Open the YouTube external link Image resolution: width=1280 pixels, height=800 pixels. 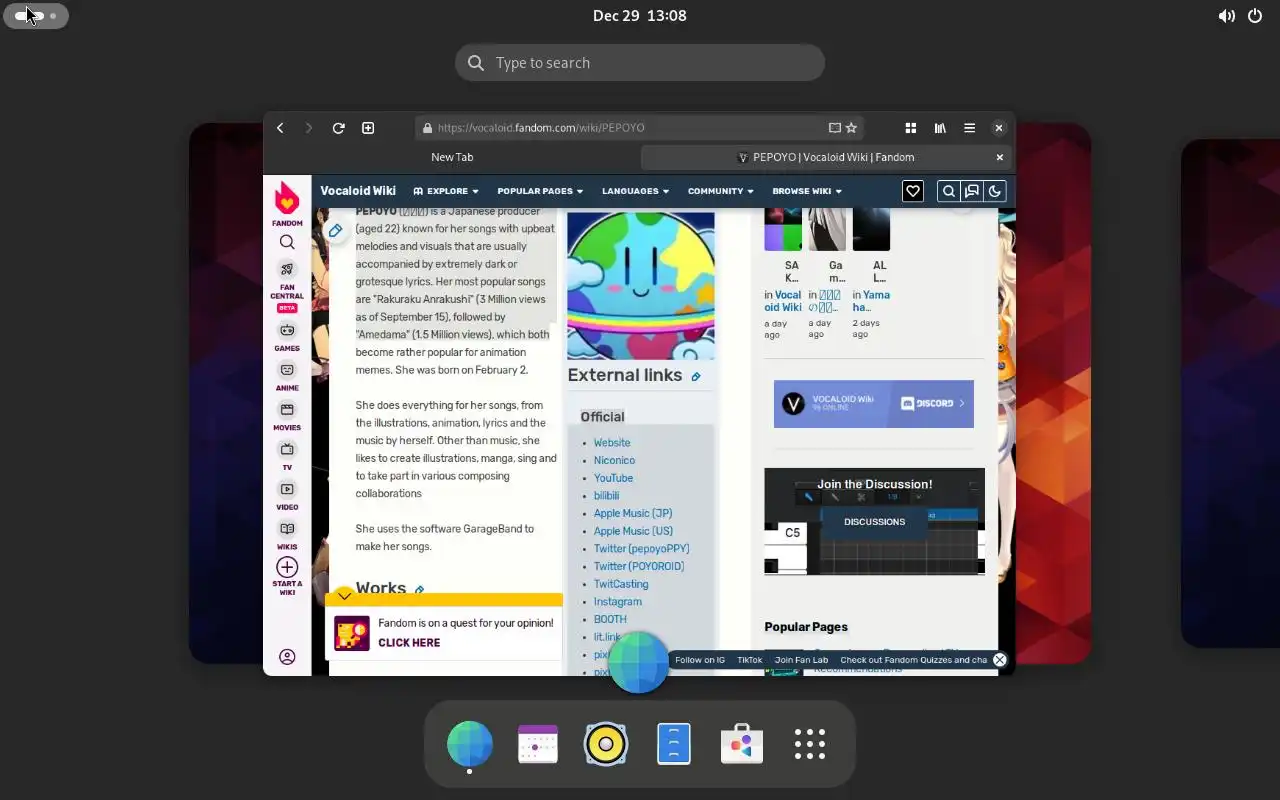(x=613, y=478)
